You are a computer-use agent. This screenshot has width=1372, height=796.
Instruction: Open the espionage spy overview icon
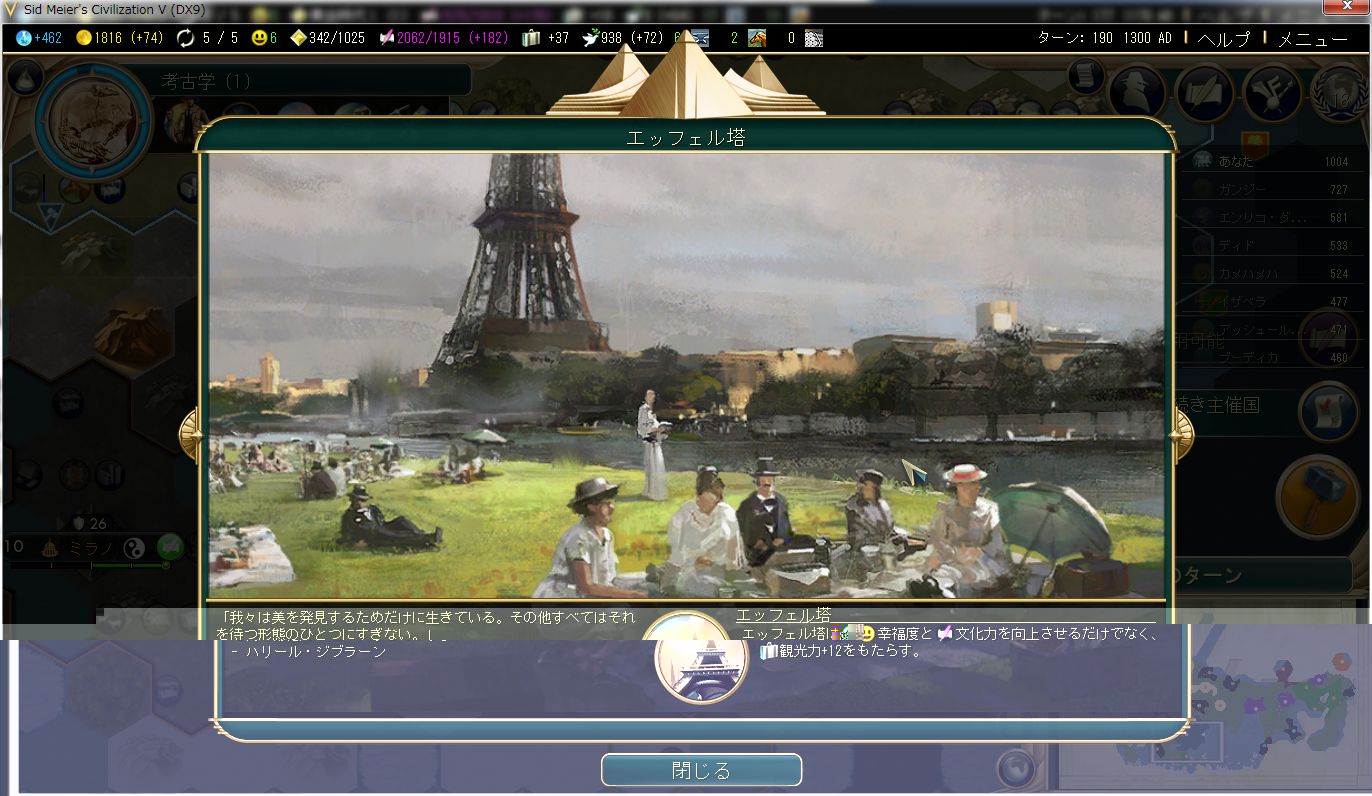1137,93
